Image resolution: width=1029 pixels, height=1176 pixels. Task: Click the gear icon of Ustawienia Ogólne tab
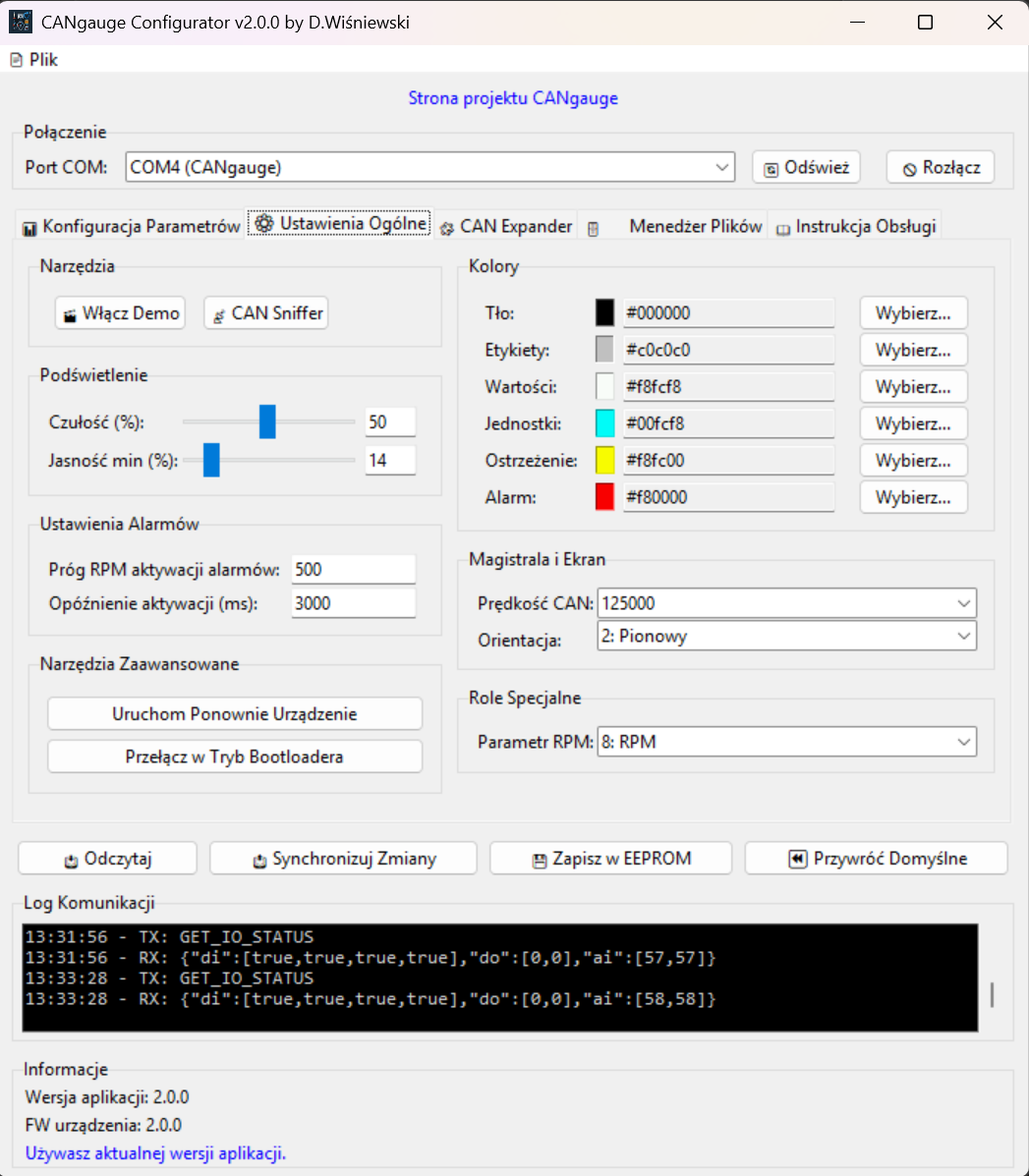click(264, 223)
